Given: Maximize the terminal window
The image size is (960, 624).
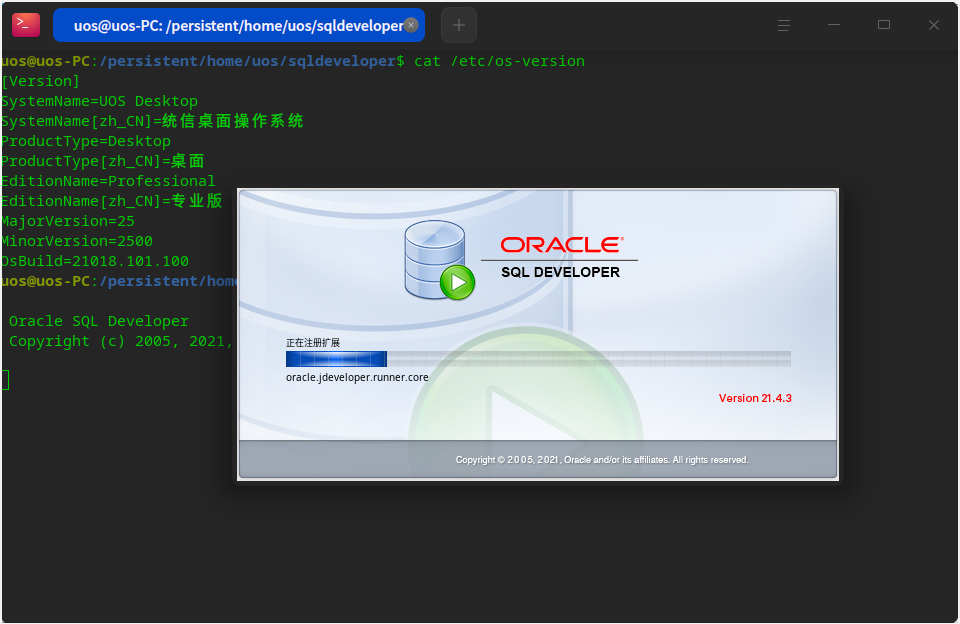Looking at the screenshot, I should tap(883, 25).
